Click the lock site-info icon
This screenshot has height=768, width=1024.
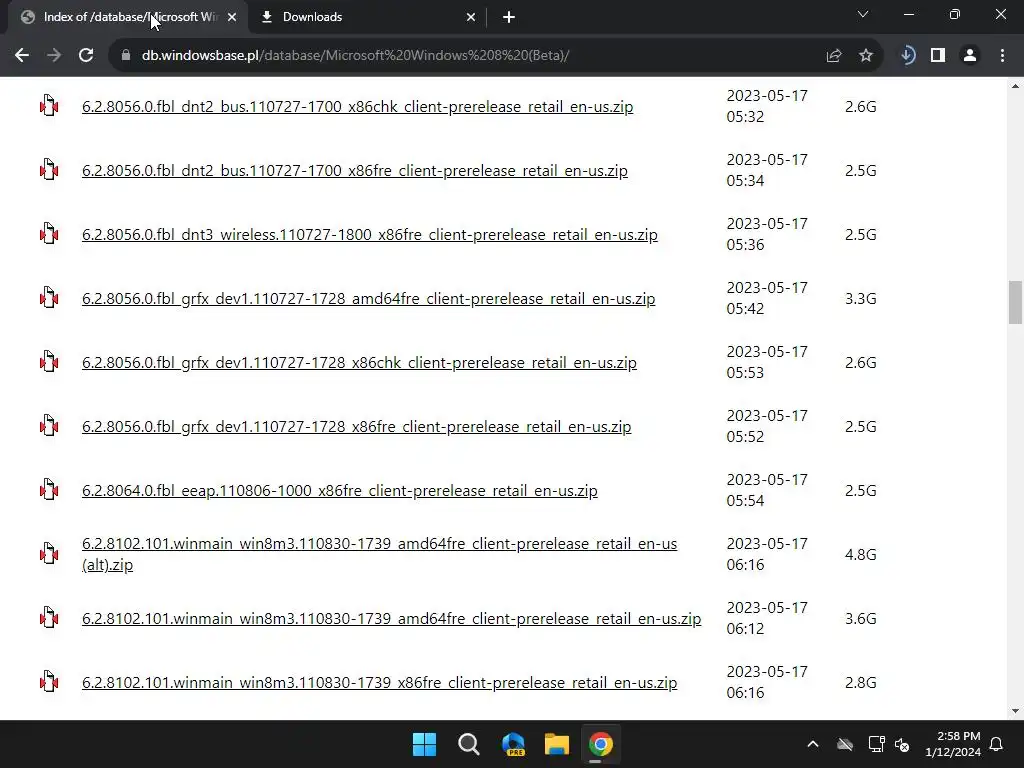click(126, 56)
